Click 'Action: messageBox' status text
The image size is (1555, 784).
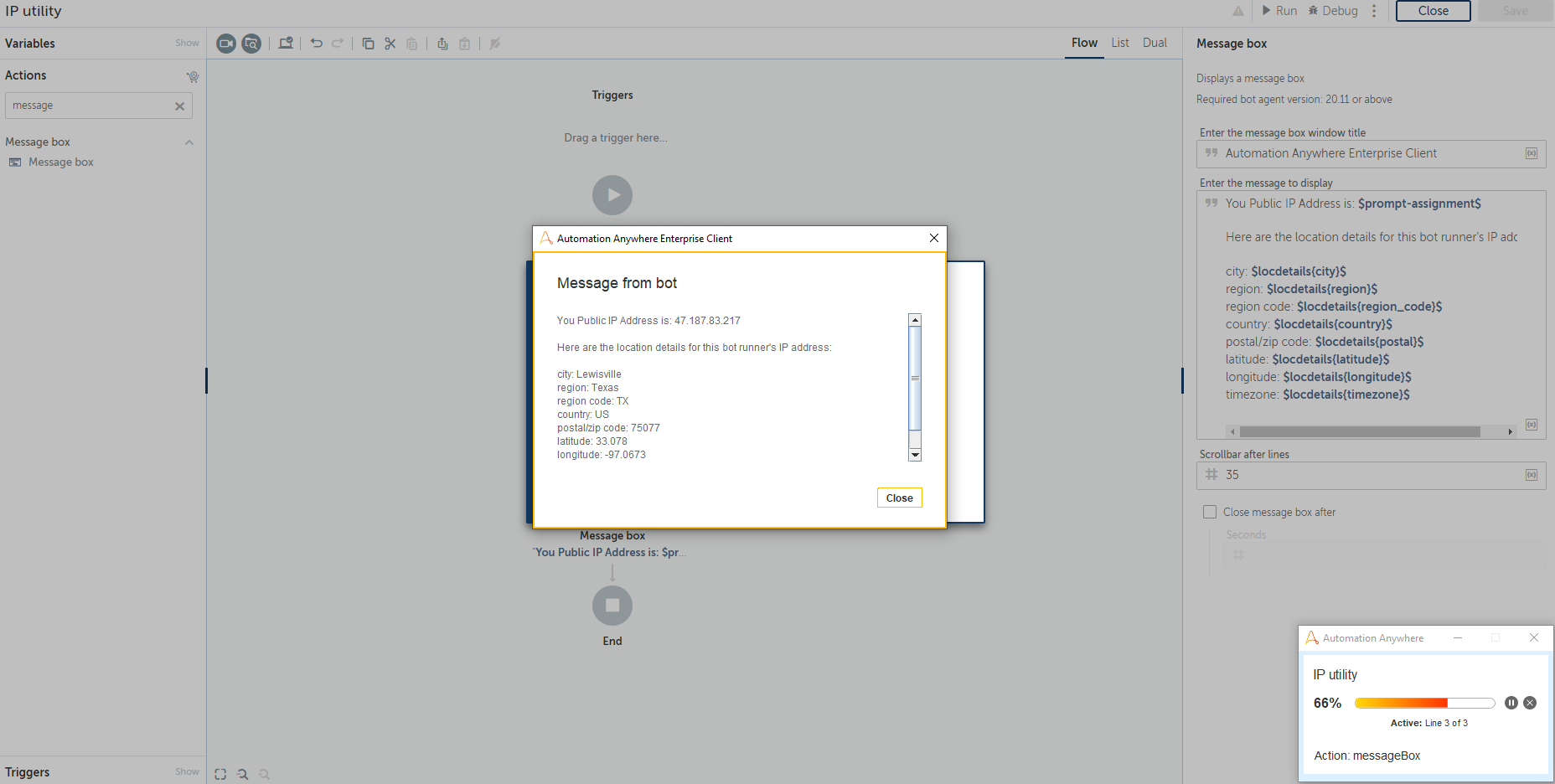(1367, 756)
